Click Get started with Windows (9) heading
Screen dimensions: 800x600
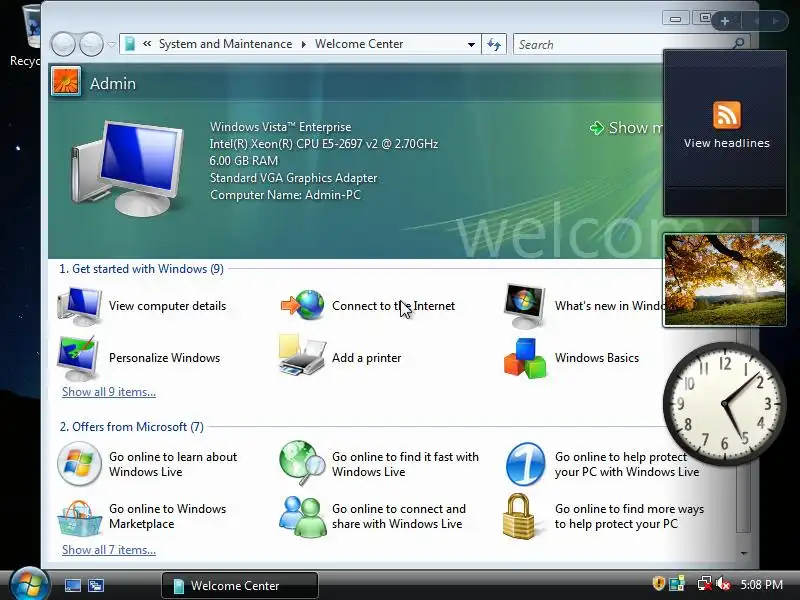tap(141, 269)
